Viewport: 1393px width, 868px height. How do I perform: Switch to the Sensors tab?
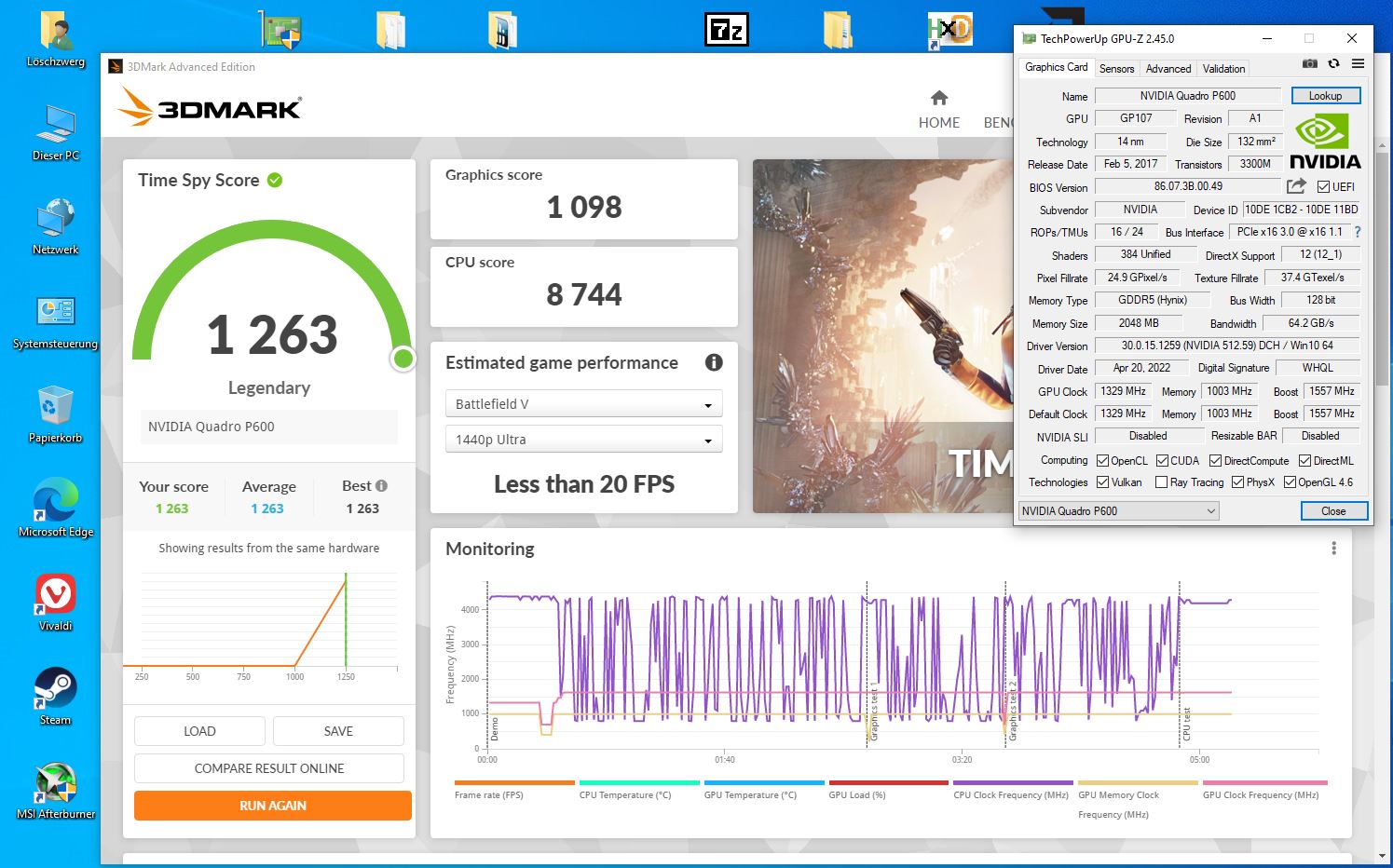click(x=1116, y=68)
